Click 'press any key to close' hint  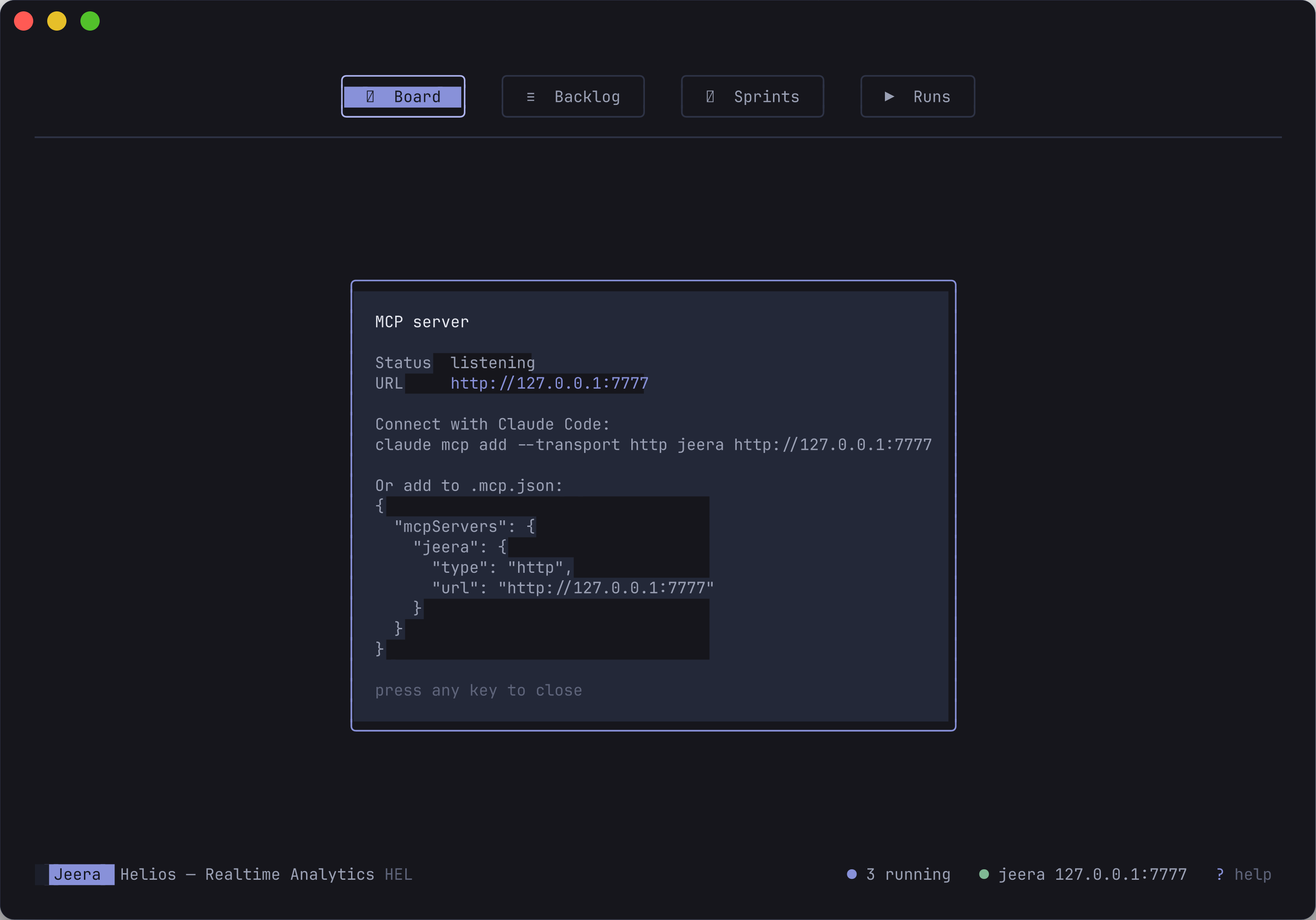[x=479, y=690]
